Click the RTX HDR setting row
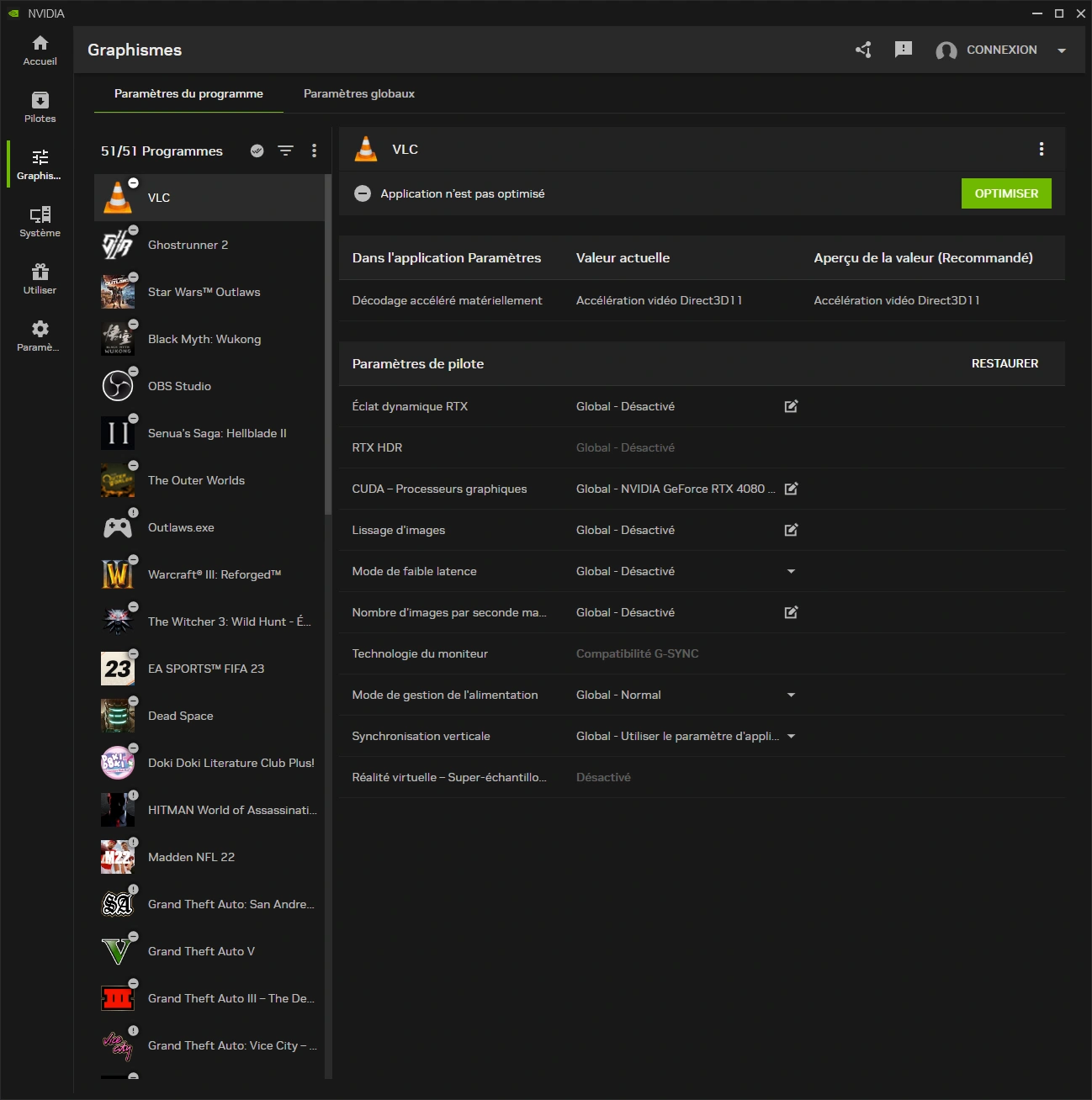 (702, 447)
